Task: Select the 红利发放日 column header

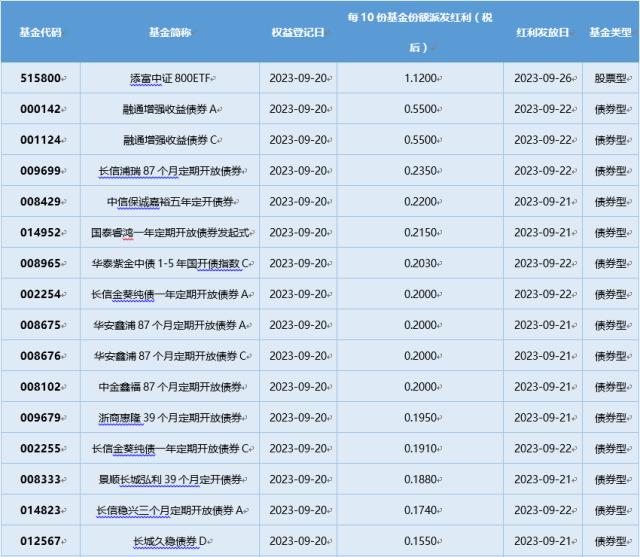Action: (x=543, y=32)
